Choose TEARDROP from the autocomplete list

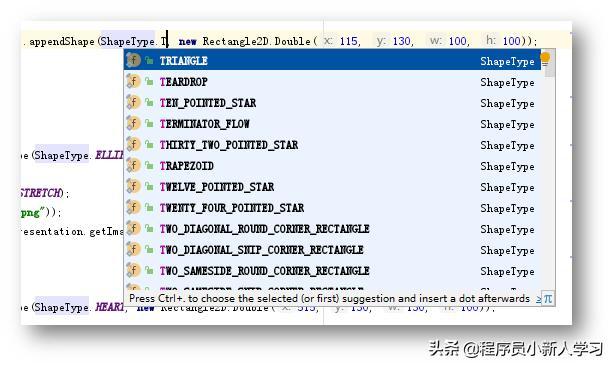(x=332, y=81)
